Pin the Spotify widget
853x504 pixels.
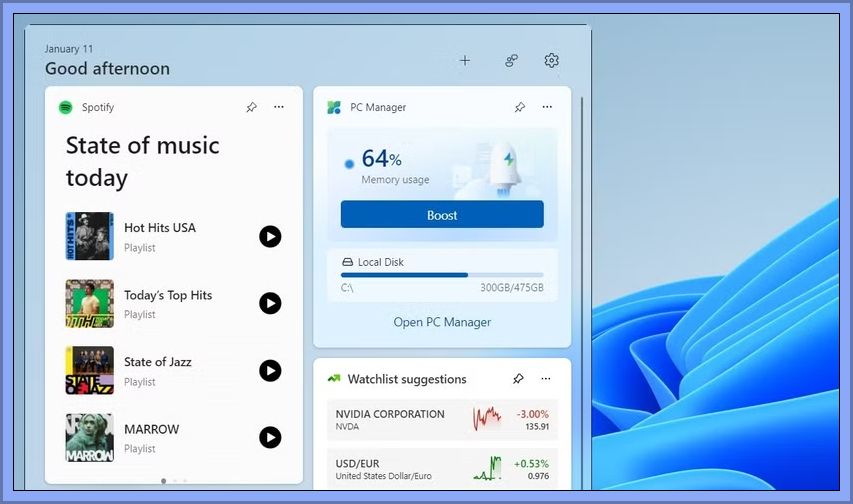click(251, 107)
